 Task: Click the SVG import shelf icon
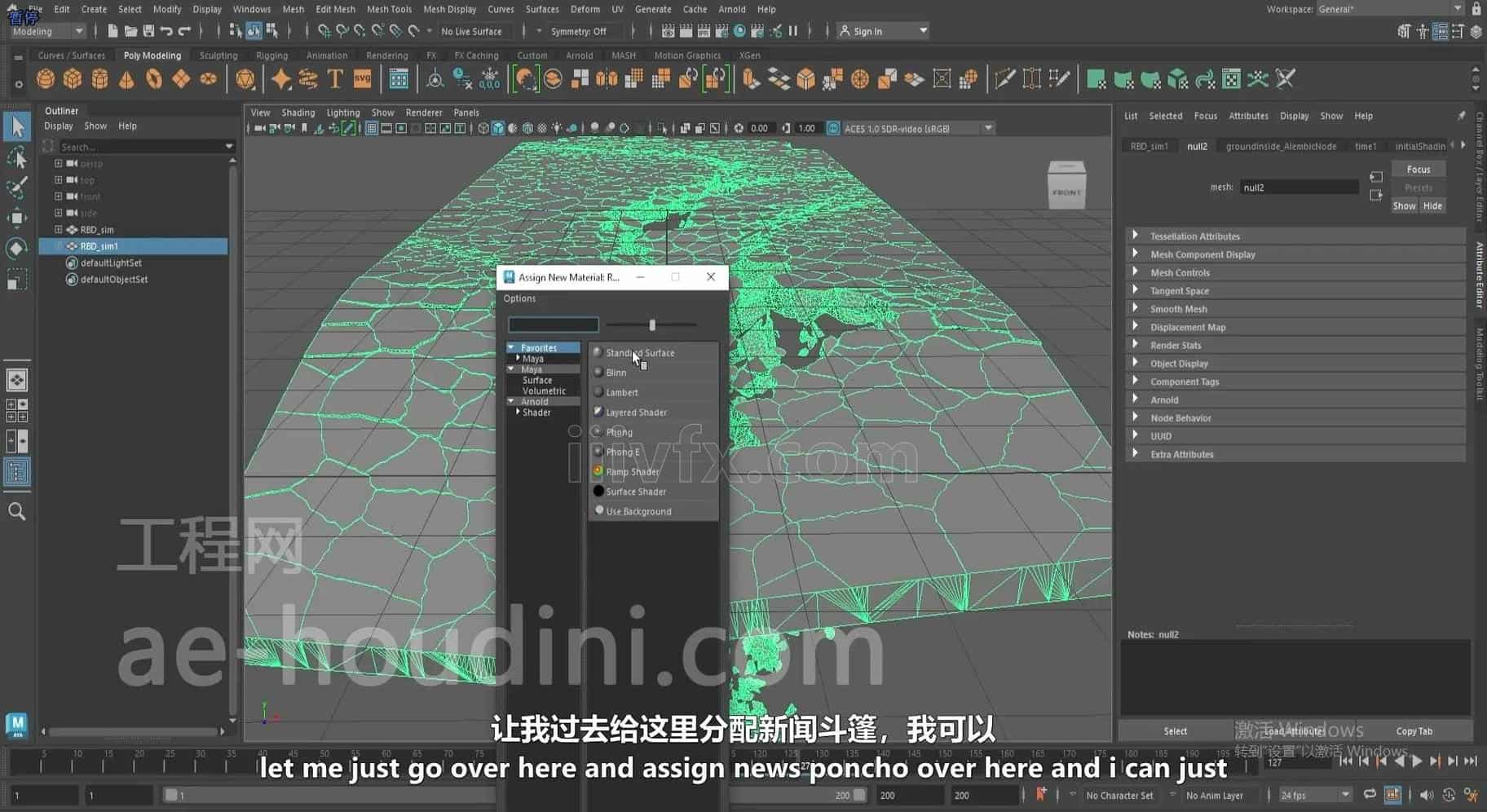coord(362,79)
